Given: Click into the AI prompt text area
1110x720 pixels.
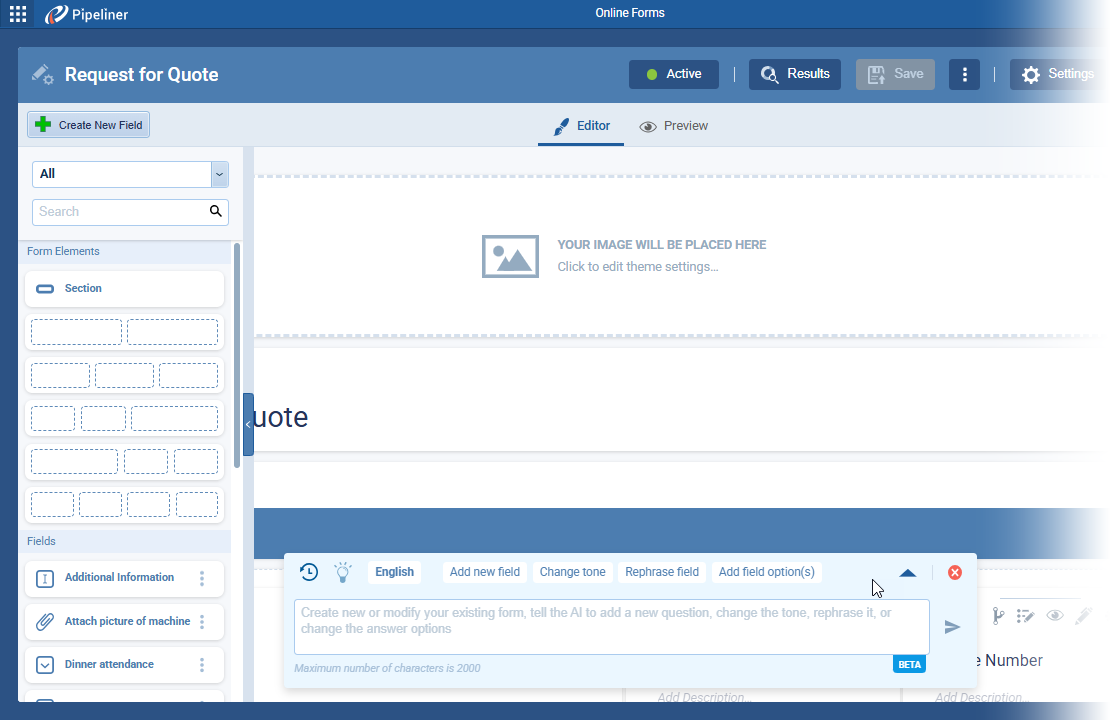Looking at the screenshot, I should pyautogui.click(x=611, y=626).
